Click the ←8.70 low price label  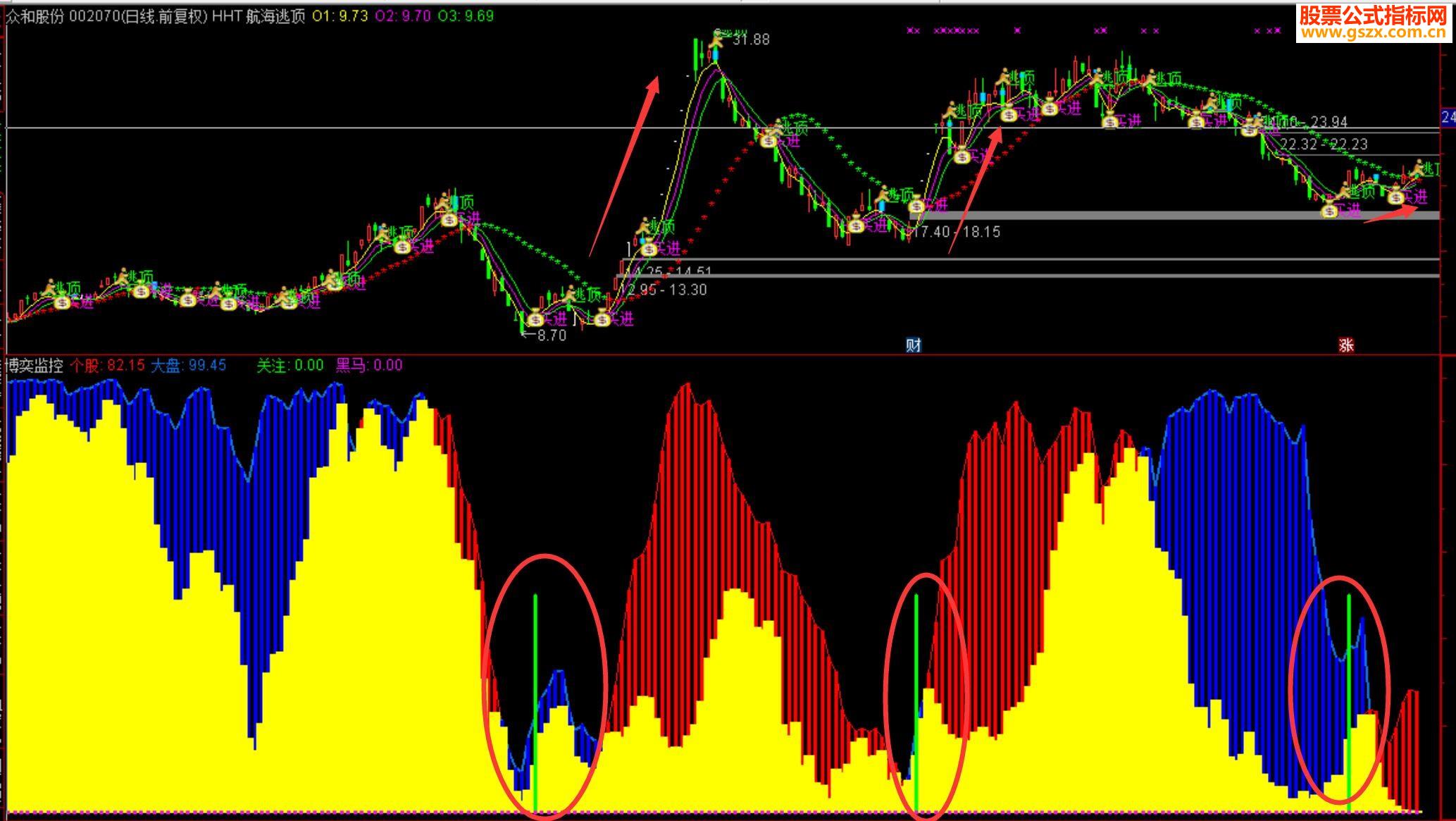point(543,335)
